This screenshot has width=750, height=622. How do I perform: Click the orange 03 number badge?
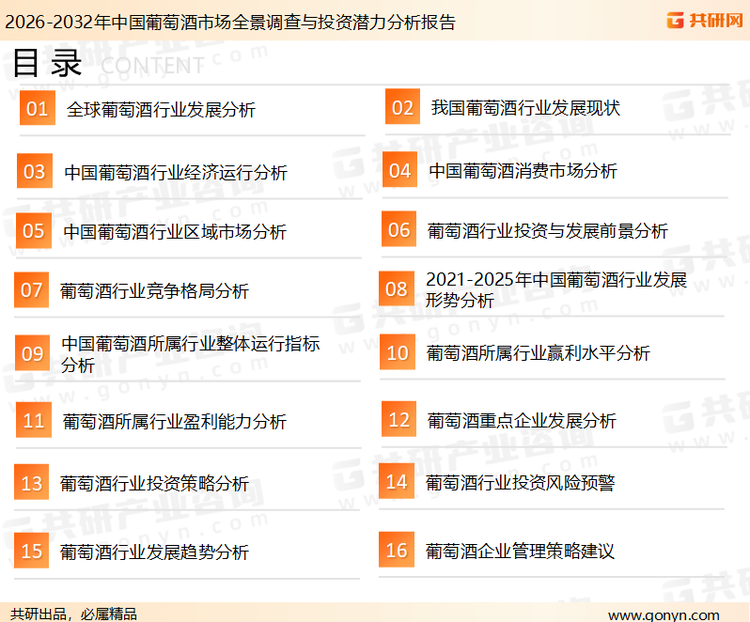click(34, 171)
